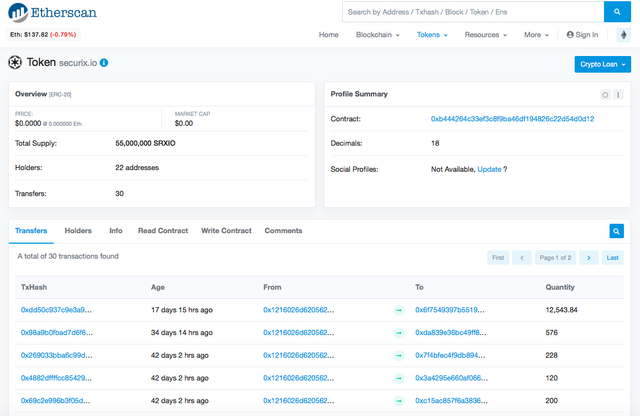
Task: Click the Eth price $137.82 badge
Action: click(43, 35)
